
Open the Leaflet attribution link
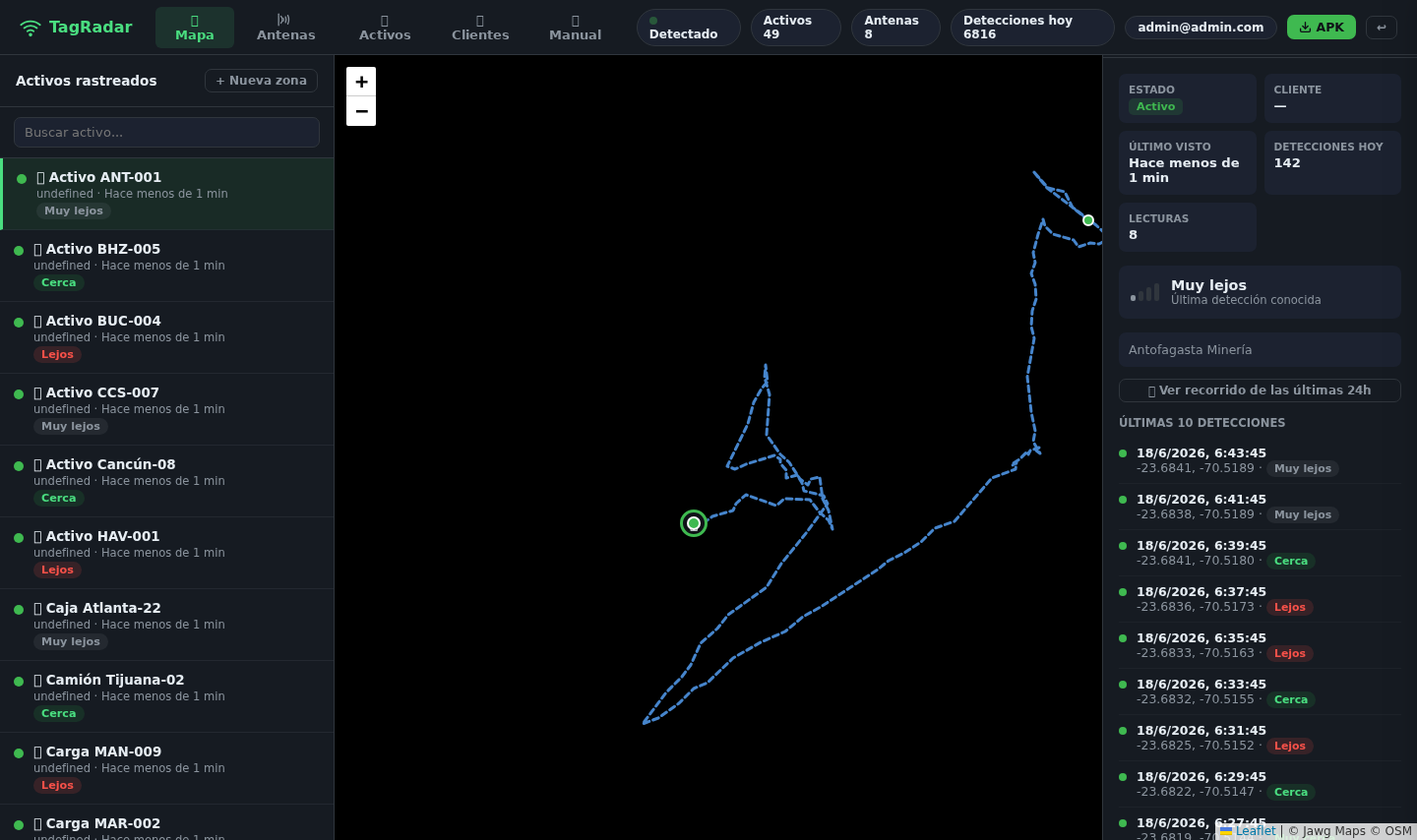1249,831
